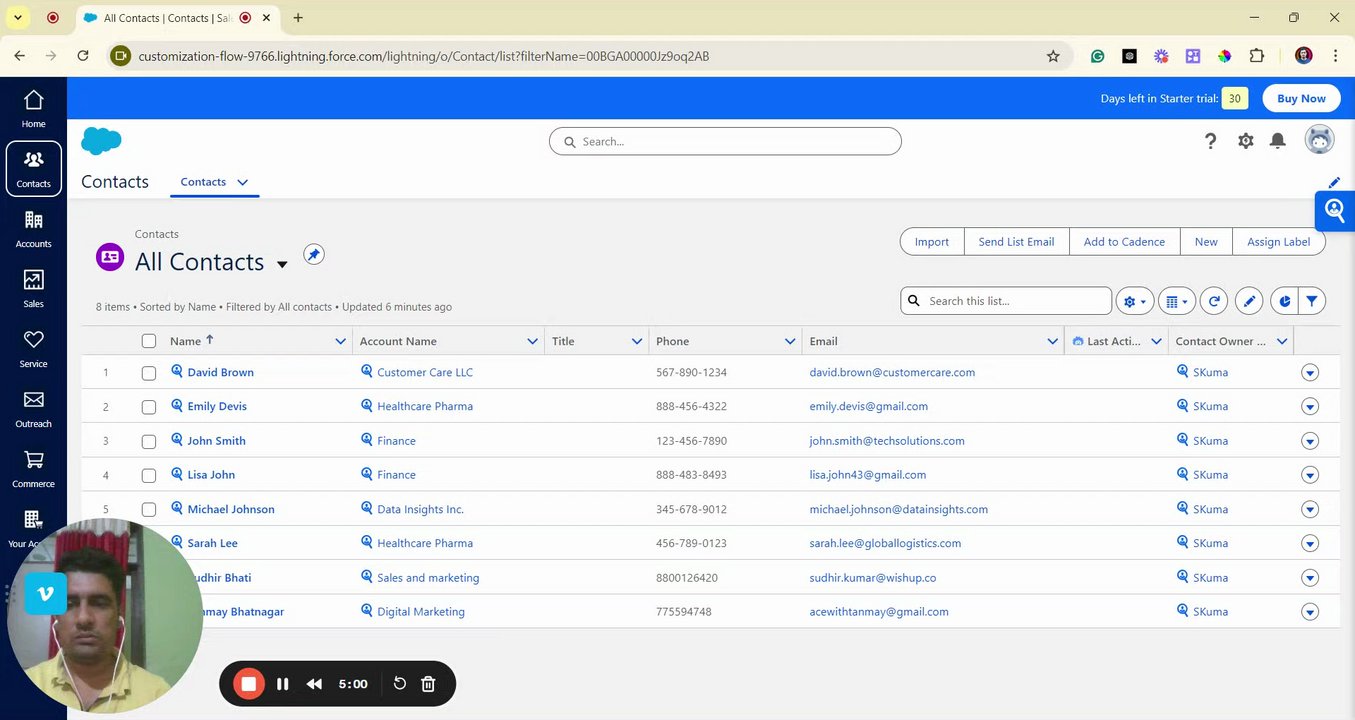The image size is (1355, 720).
Task: Open the Account Name column menu
Action: click(532, 341)
